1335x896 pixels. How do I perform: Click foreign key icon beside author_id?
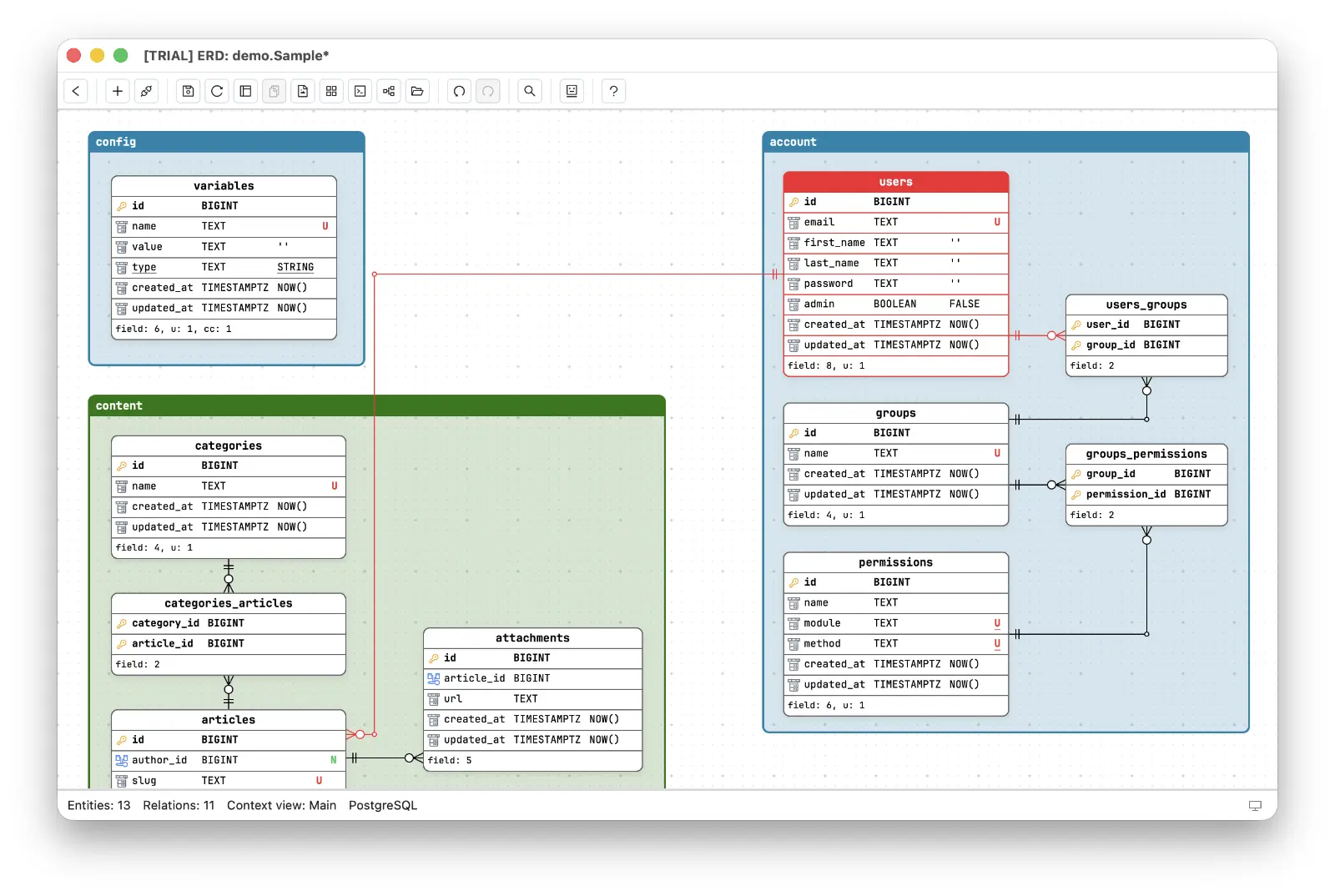(x=122, y=760)
